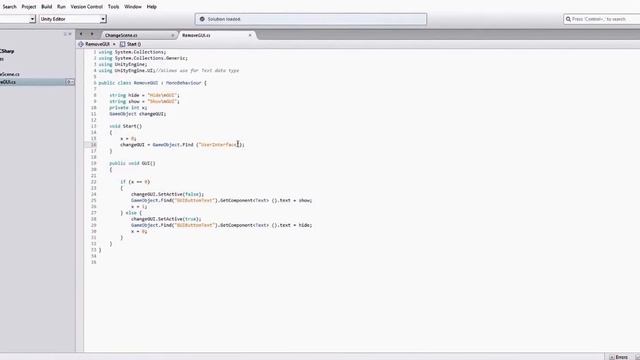Click the "} else {" line
640x360 pixels.
131,213
